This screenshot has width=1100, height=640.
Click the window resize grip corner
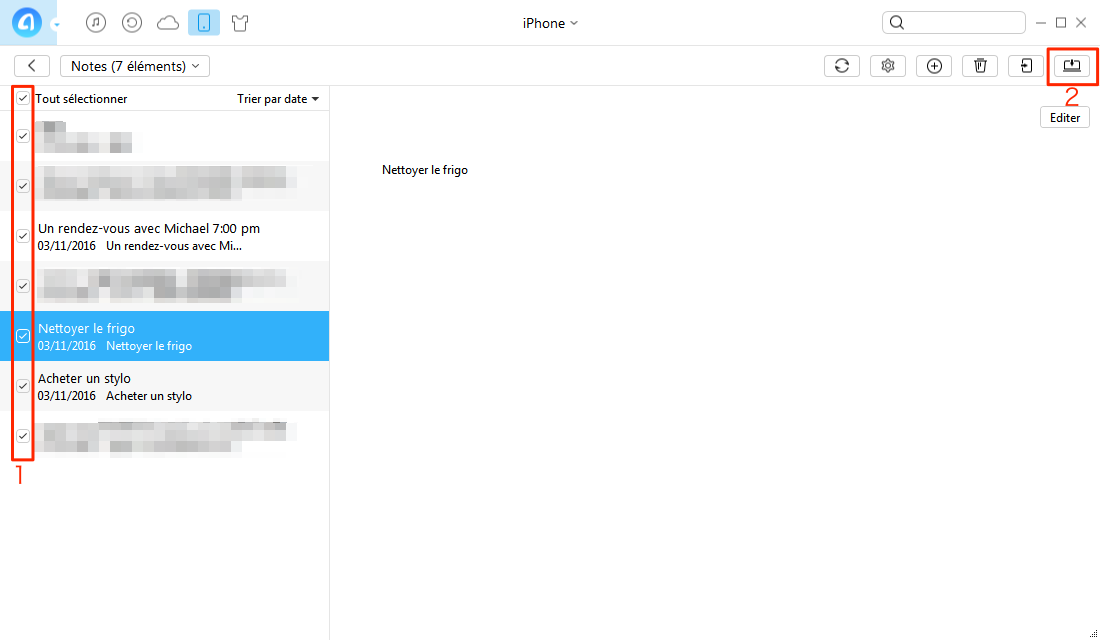coord(1093,634)
